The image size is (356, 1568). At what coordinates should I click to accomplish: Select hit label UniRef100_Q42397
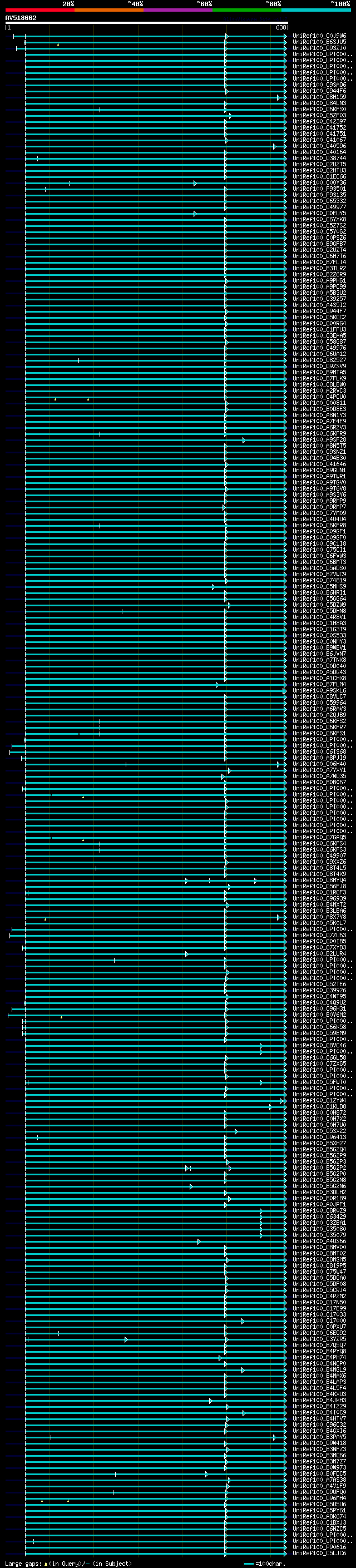point(319,122)
